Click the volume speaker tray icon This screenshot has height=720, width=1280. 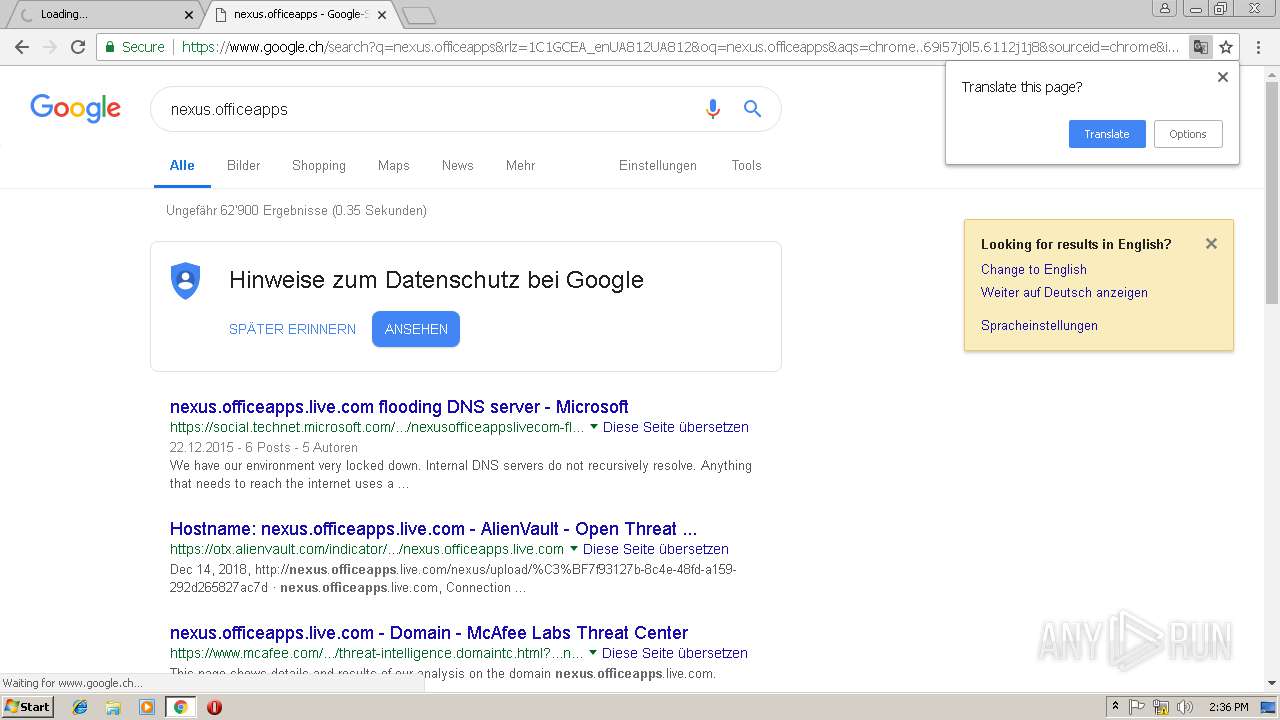click(1185, 707)
